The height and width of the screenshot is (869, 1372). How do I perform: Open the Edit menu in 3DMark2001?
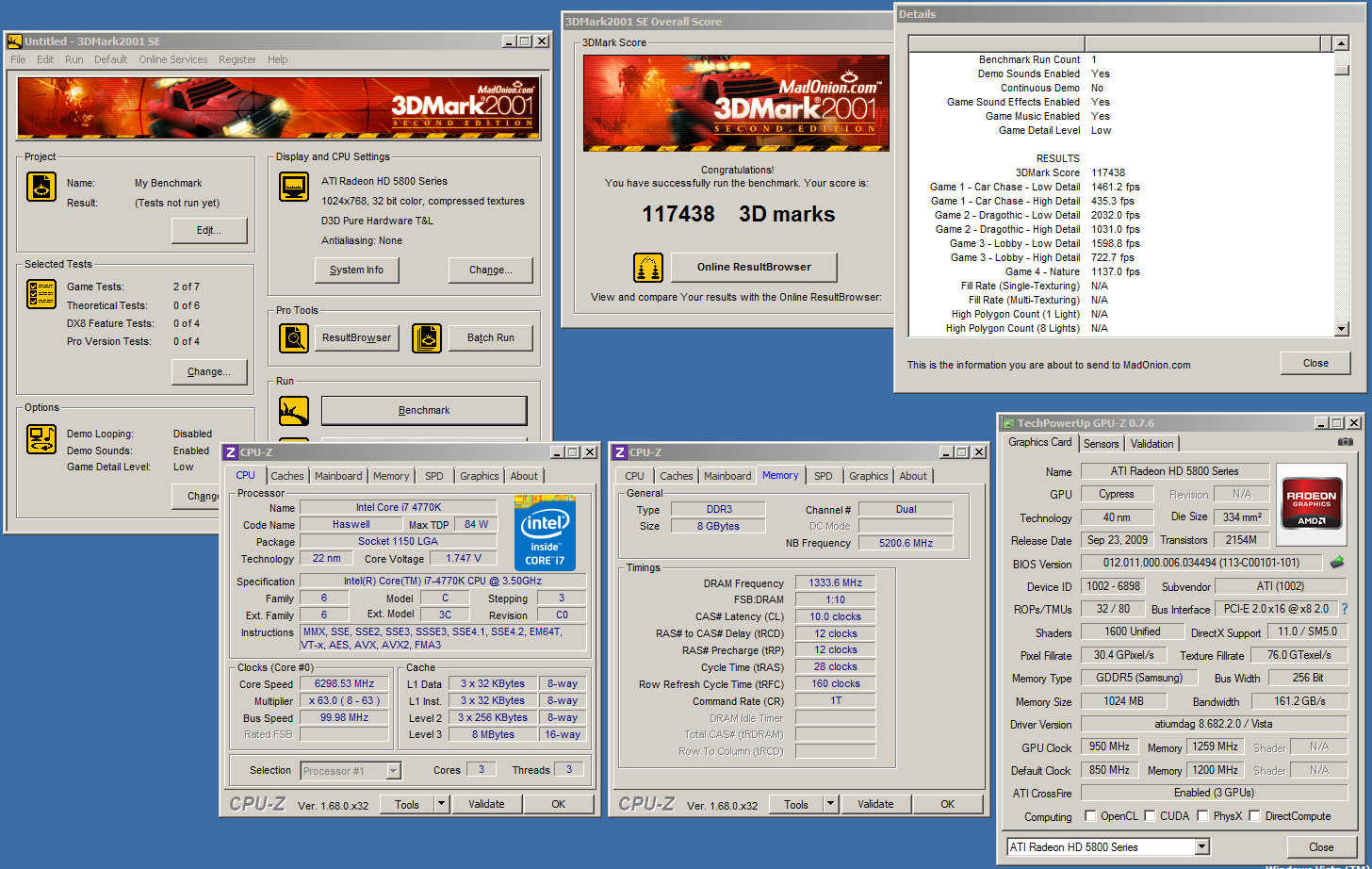(x=45, y=59)
